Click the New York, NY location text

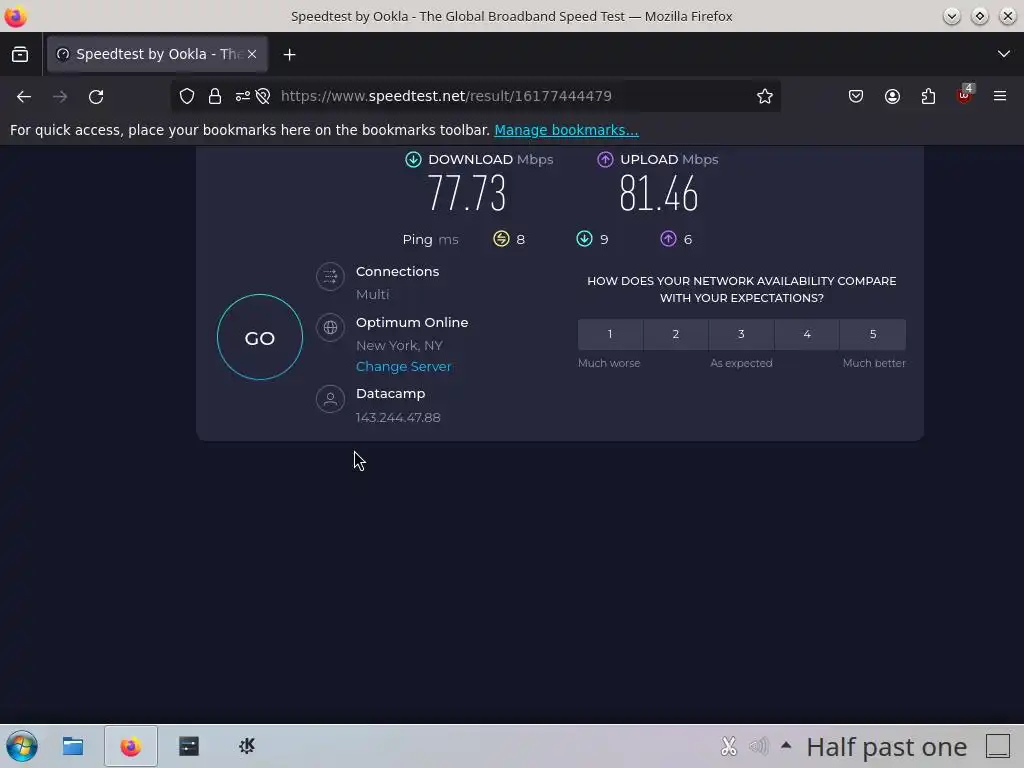399,345
